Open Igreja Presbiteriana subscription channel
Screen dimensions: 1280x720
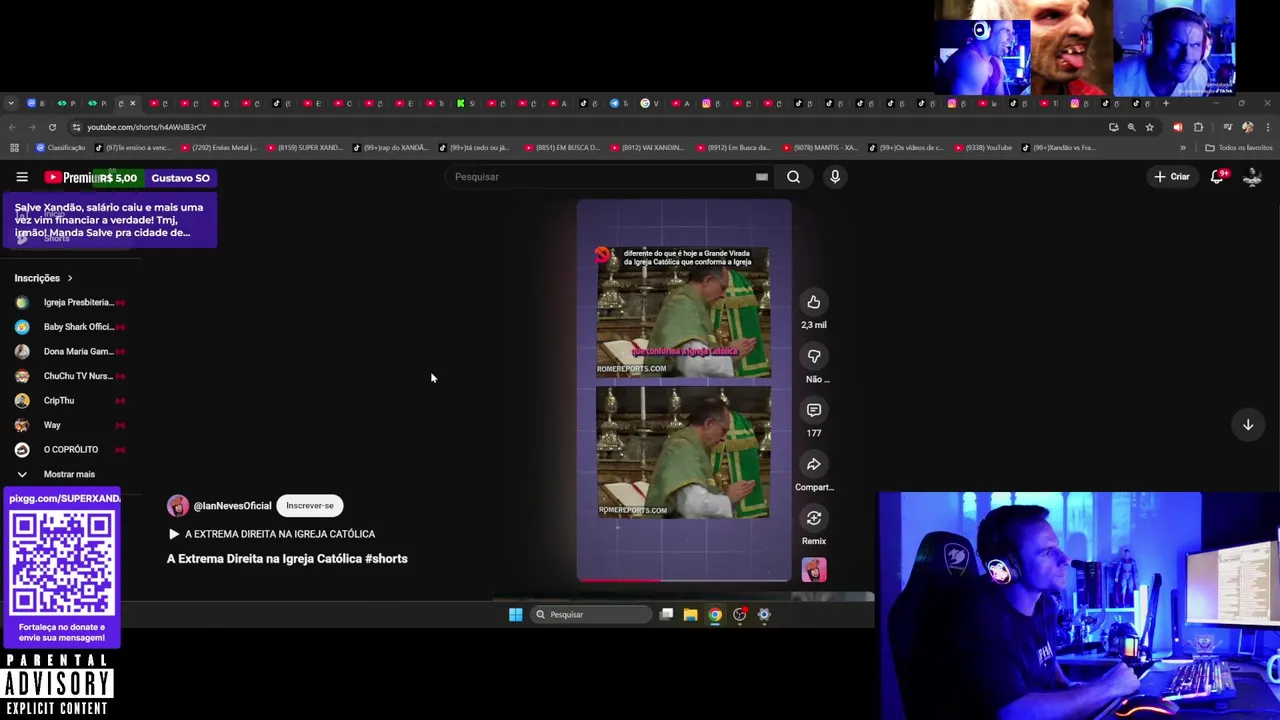pyautogui.click(x=70, y=302)
